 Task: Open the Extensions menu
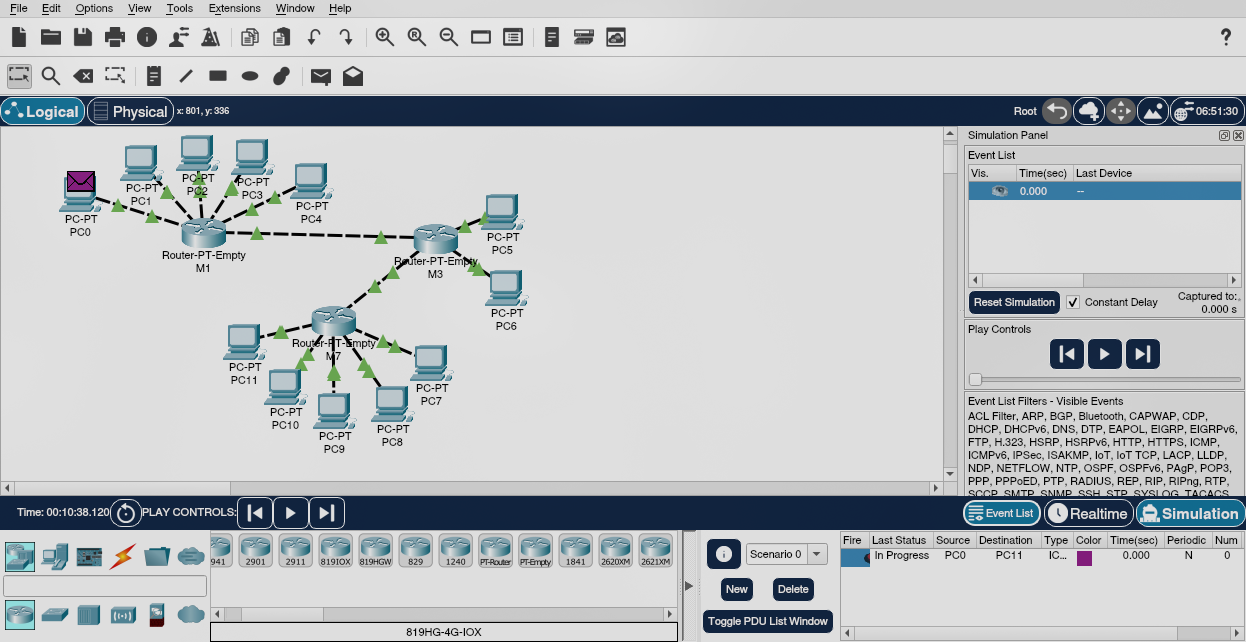tap(234, 8)
